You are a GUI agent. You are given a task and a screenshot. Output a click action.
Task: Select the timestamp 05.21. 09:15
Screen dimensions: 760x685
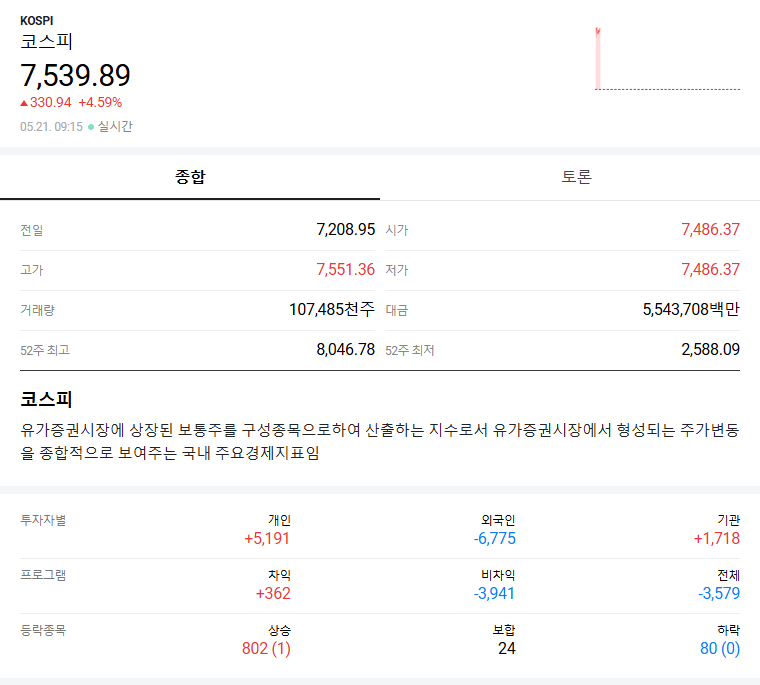(51, 127)
